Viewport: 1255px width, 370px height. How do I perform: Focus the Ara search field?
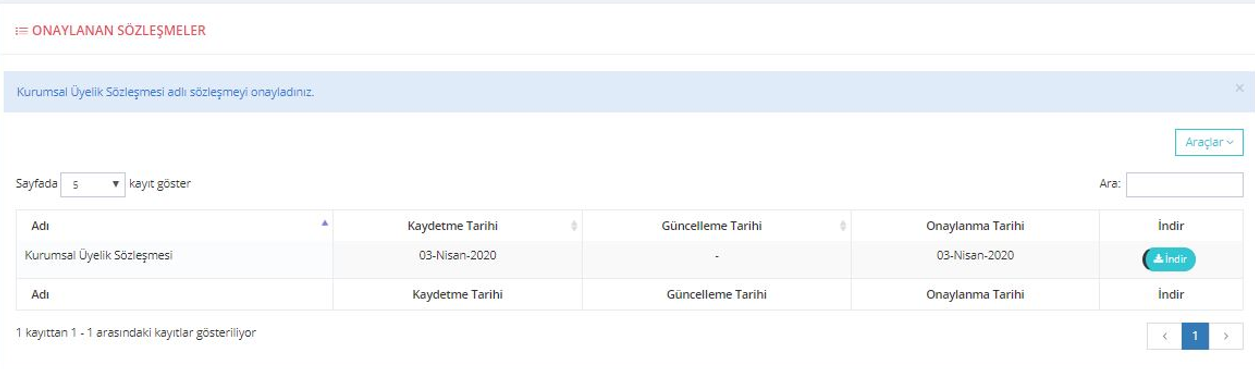click(x=1184, y=185)
